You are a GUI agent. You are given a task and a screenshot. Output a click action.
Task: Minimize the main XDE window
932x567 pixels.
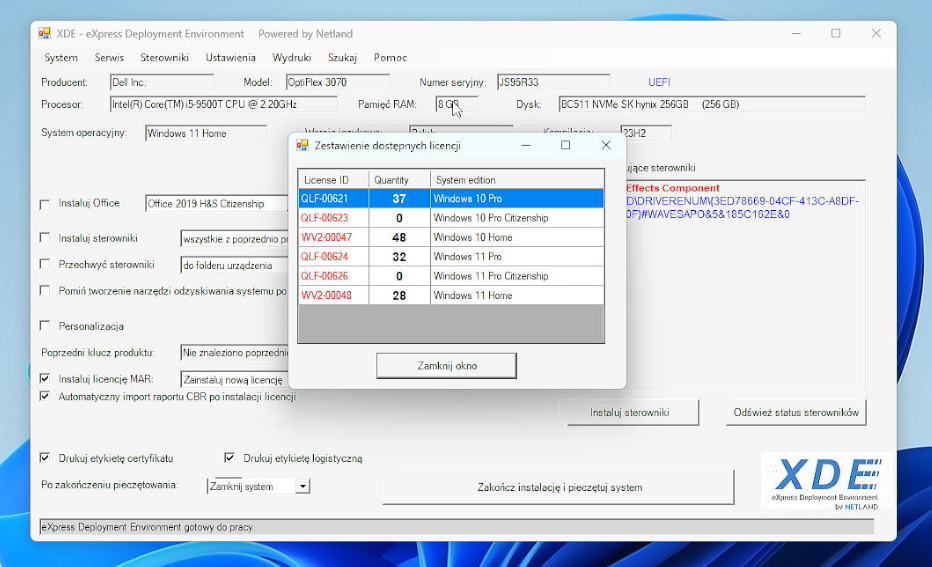(795, 34)
